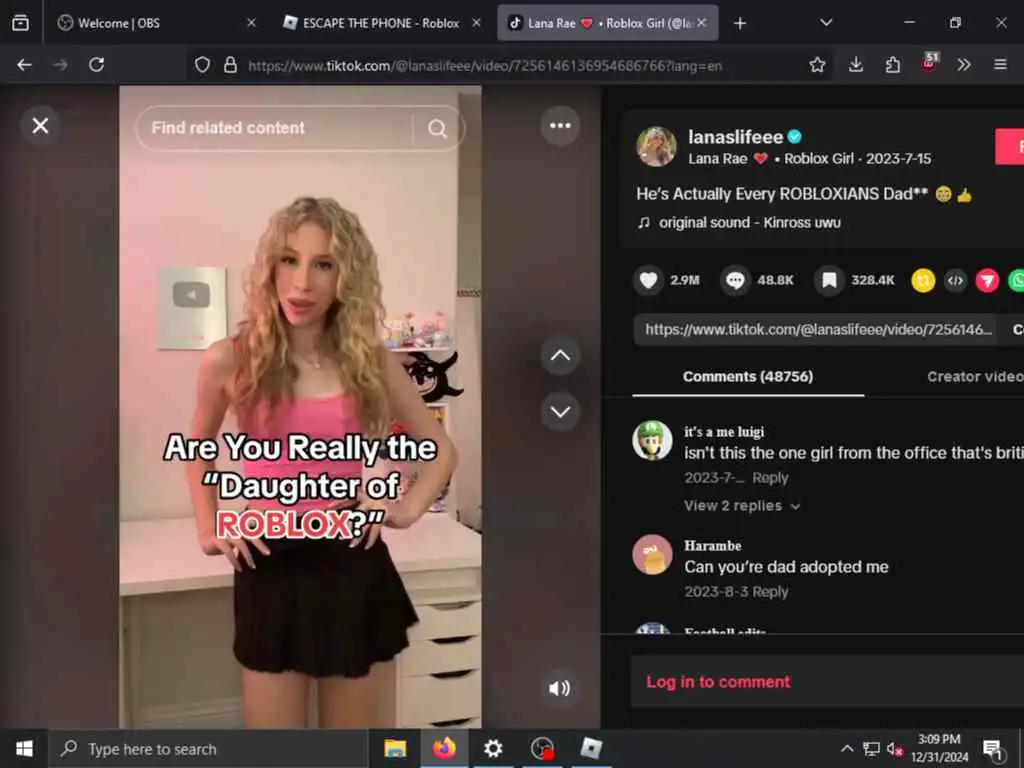Go to next video with down chevron
1024x768 pixels.
(x=560, y=412)
